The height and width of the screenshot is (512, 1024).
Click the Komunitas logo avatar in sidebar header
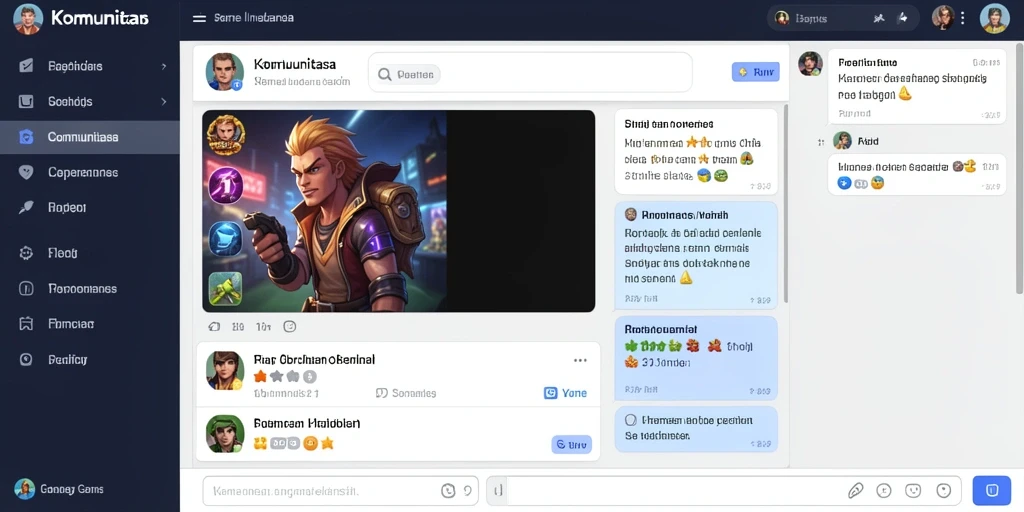27,18
